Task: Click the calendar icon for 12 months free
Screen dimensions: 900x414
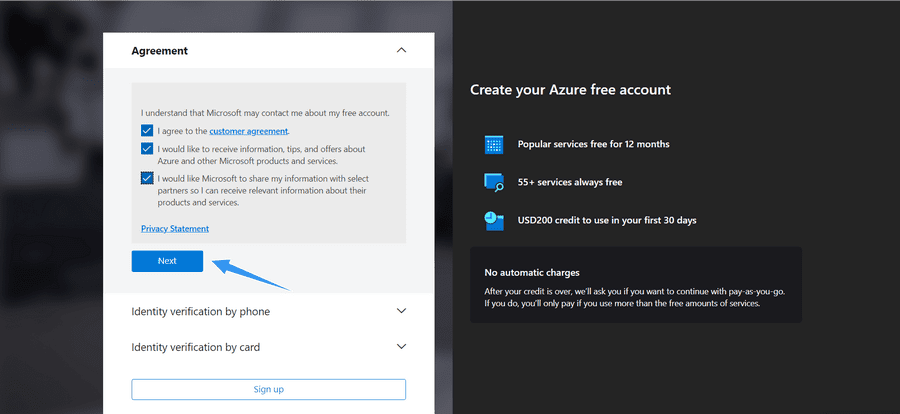Action: tap(494, 144)
